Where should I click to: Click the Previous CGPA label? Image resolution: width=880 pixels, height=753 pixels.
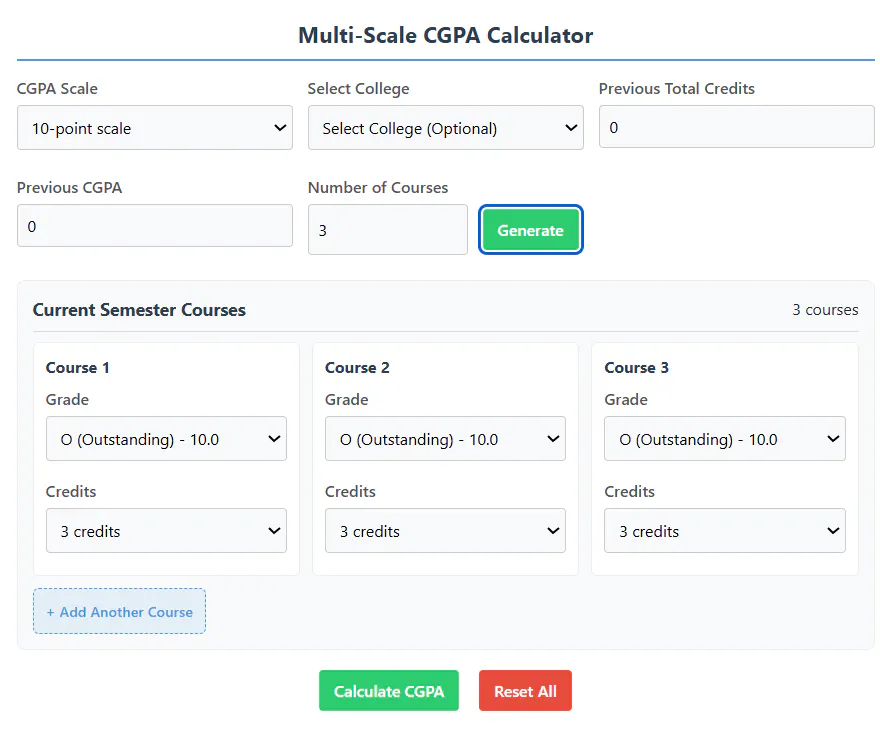pos(70,187)
